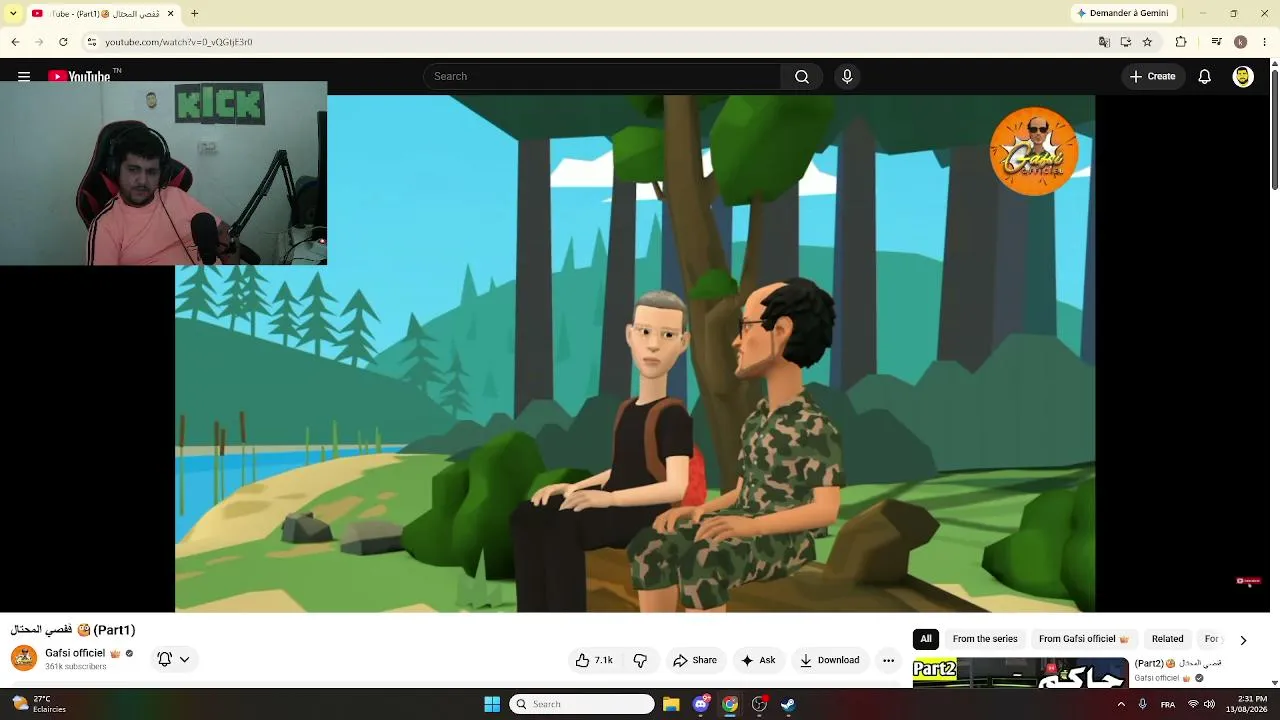Show hidden system tray icons
Image resolution: width=1280 pixels, height=720 pixels.
tap(1121, 704)
